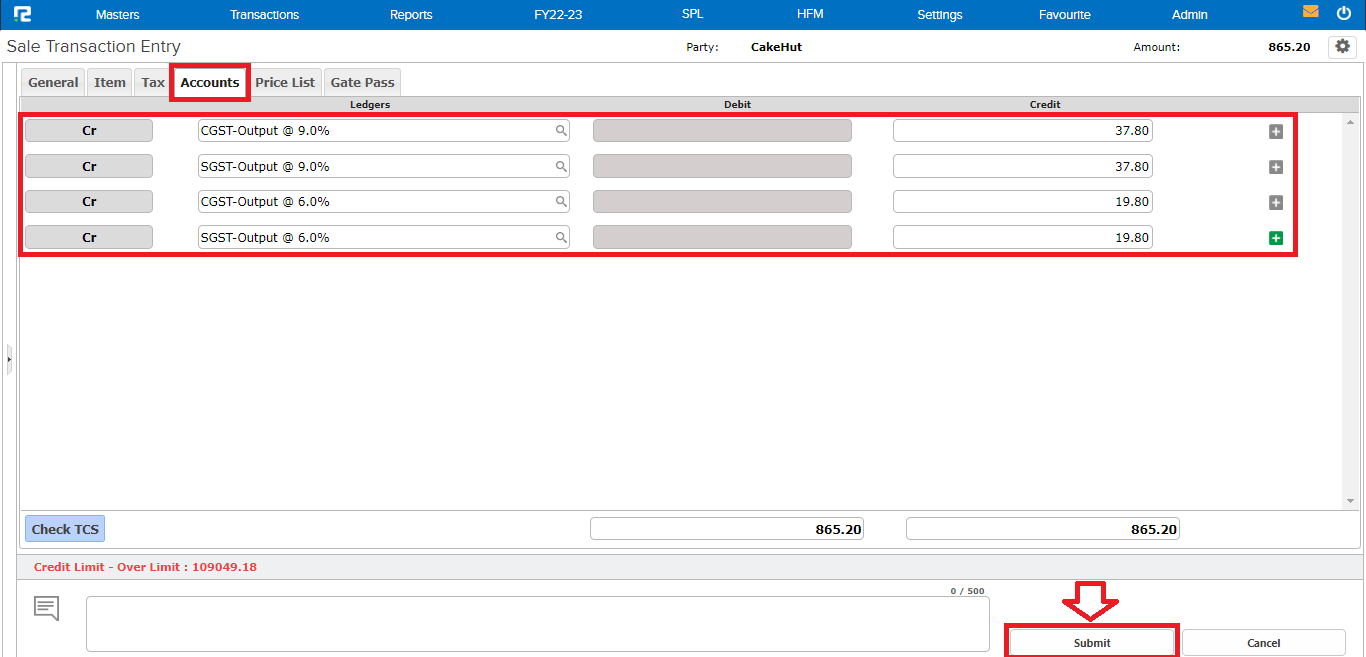Open the Reports menu
Viewport: 1366px width, 657px height.
(x=411, y=14)
